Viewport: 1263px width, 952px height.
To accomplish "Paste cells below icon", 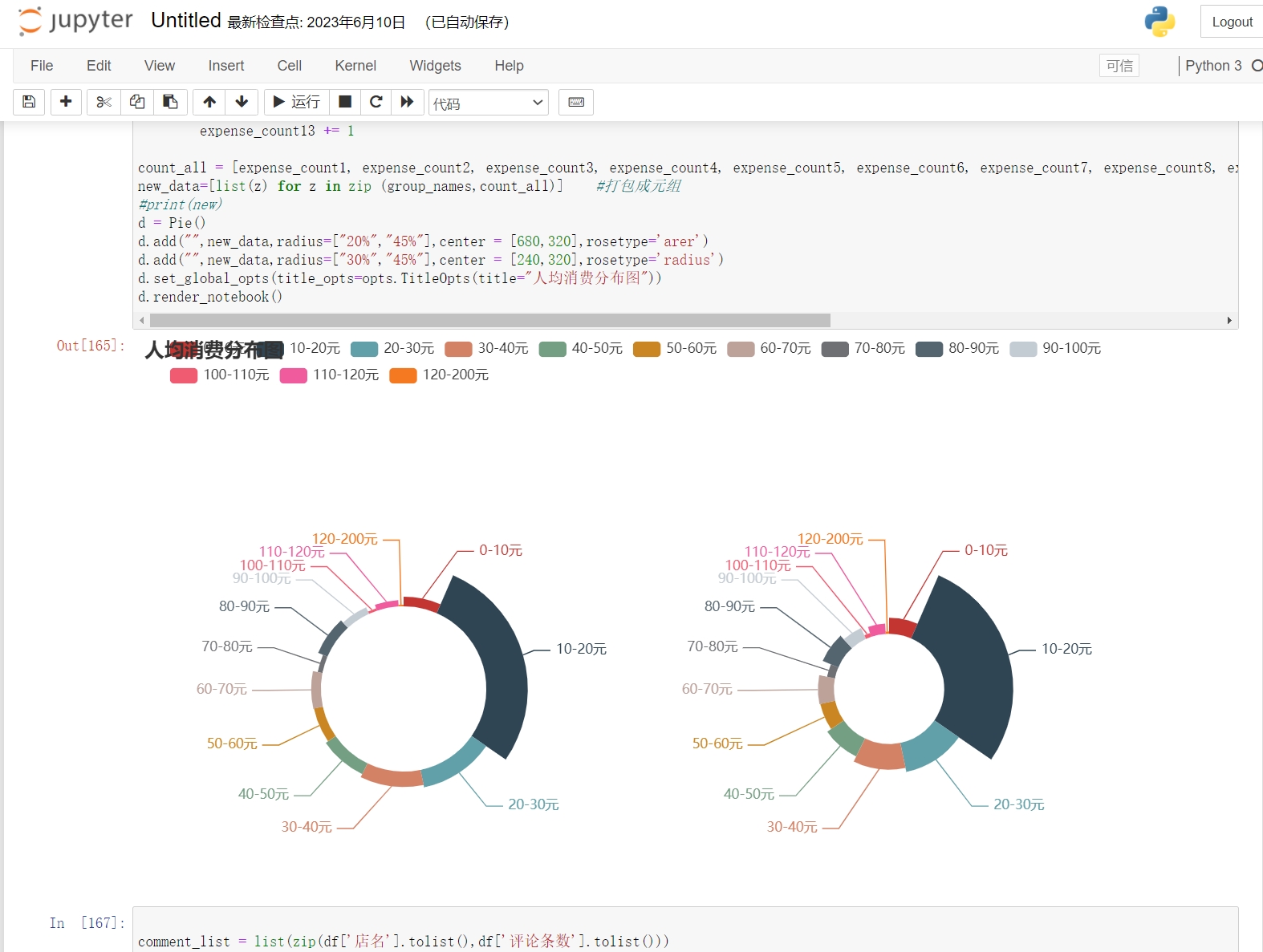I will click(x=170, y=102).
